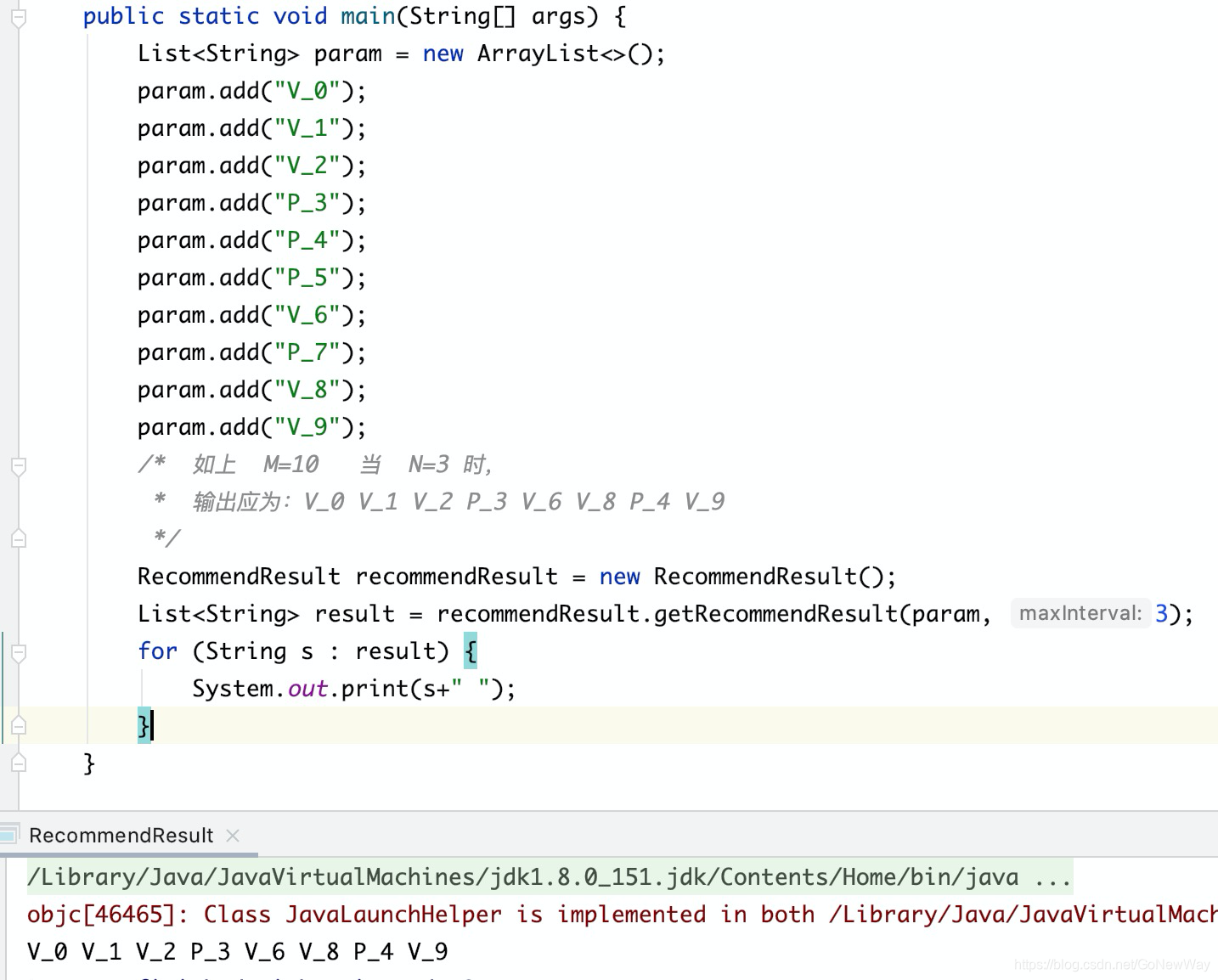Click the "List<String> param" declaration
Screen dimensions: 1218x980
[260, 54]
